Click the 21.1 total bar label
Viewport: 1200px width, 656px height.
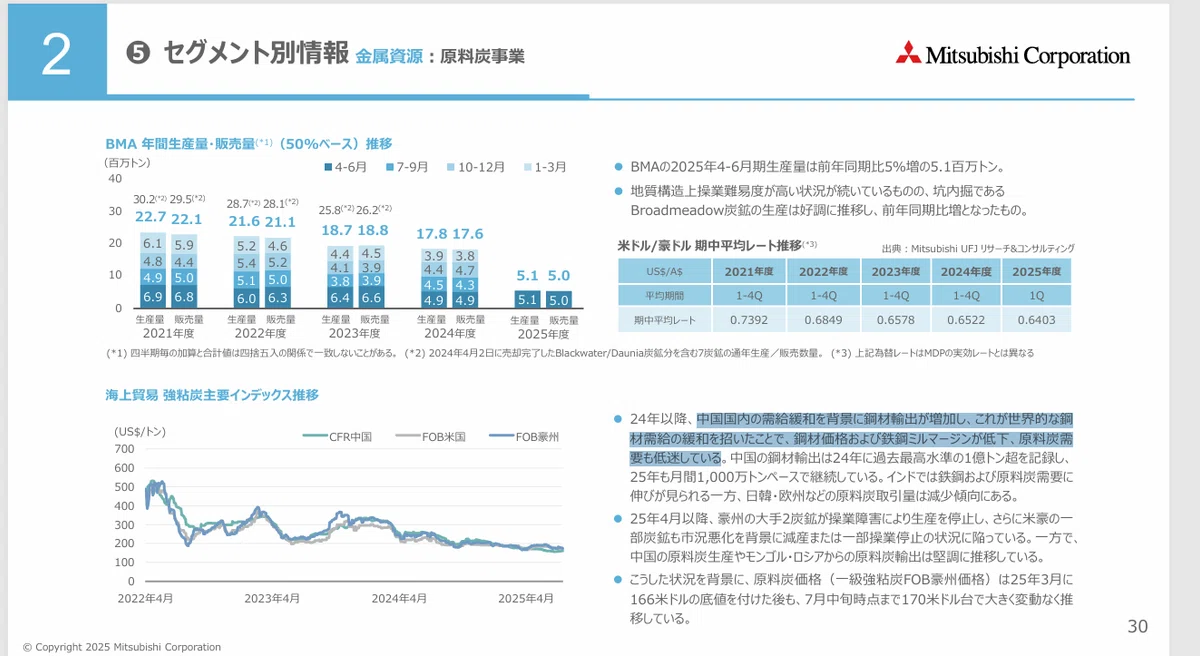279,221
